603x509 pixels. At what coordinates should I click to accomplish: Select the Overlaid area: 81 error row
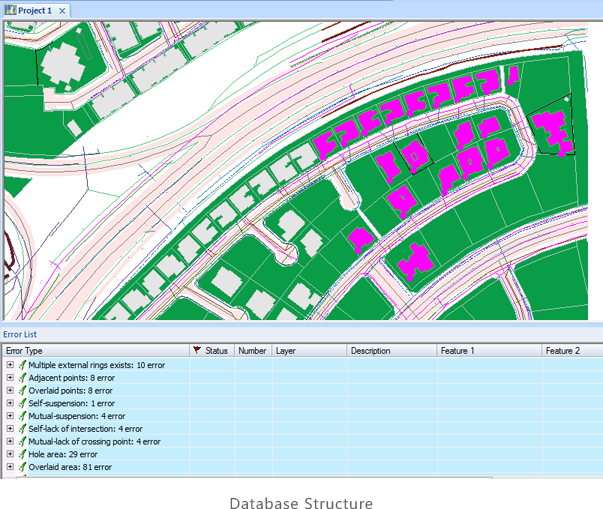click(70, 467)
